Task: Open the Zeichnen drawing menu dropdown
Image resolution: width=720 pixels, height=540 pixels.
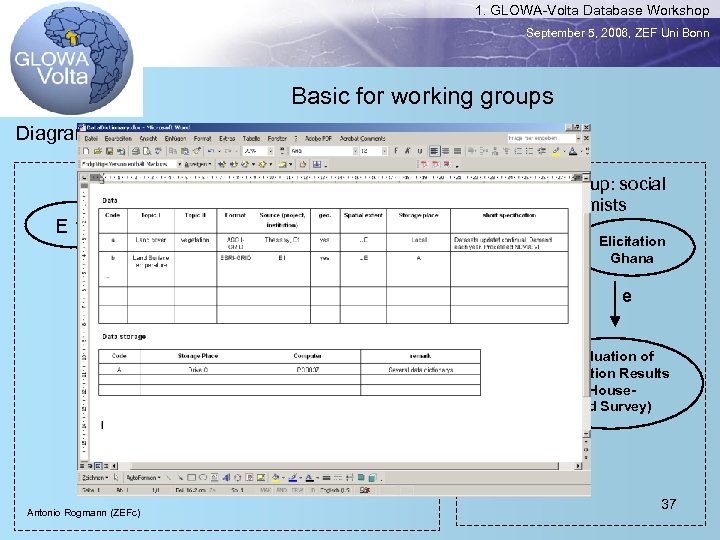Action: (x=95, y=478)
